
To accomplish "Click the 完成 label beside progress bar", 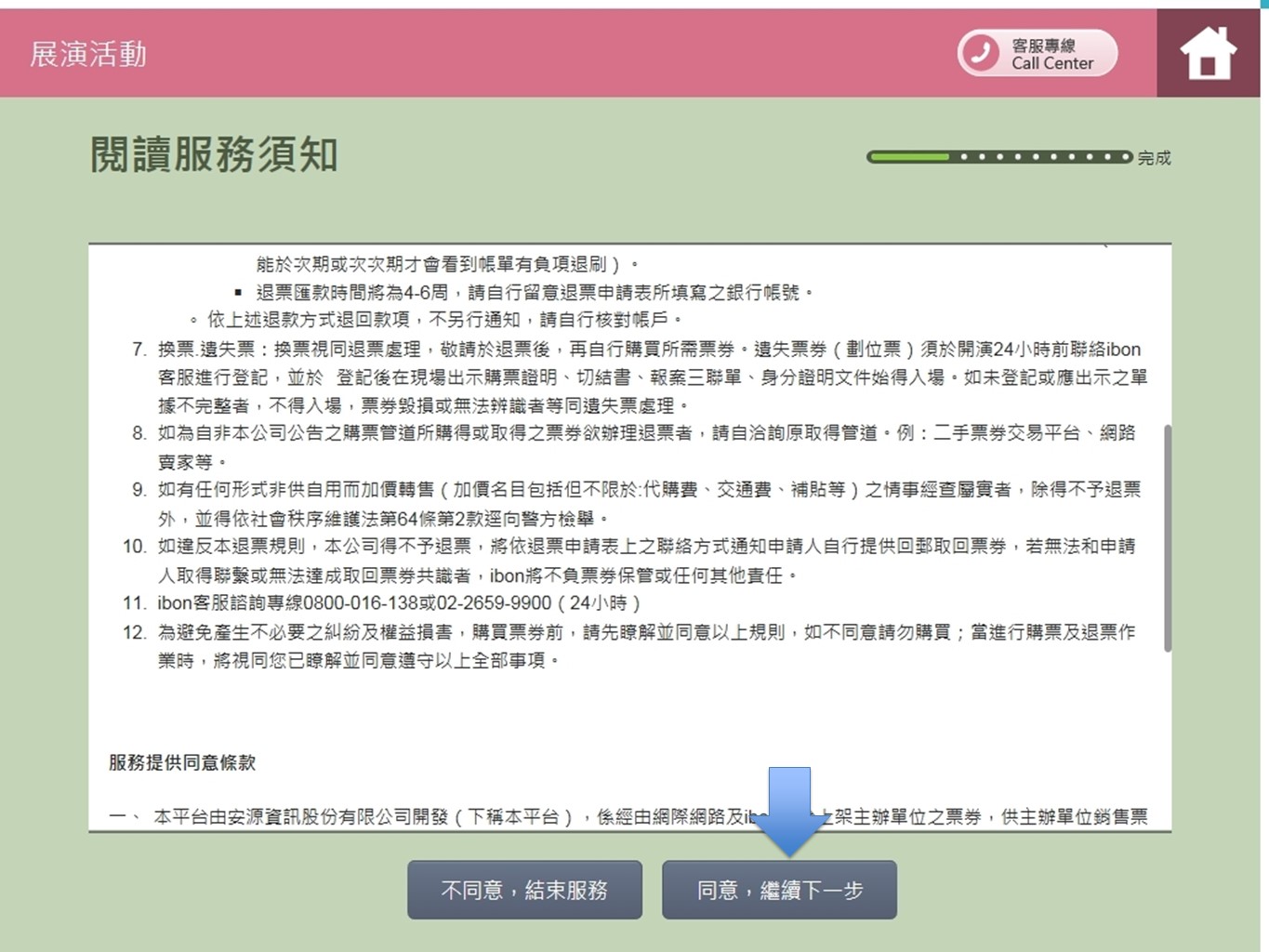I will coord(1154,158).
